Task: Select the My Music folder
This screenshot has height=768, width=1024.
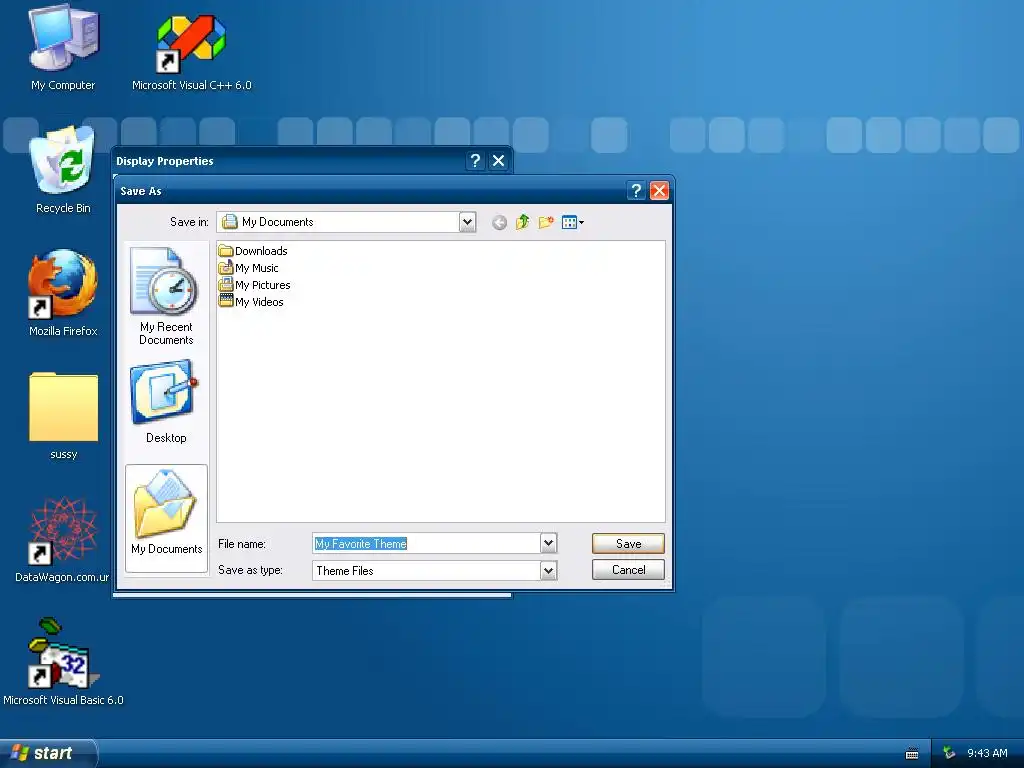Action: [x=249, y=268]
